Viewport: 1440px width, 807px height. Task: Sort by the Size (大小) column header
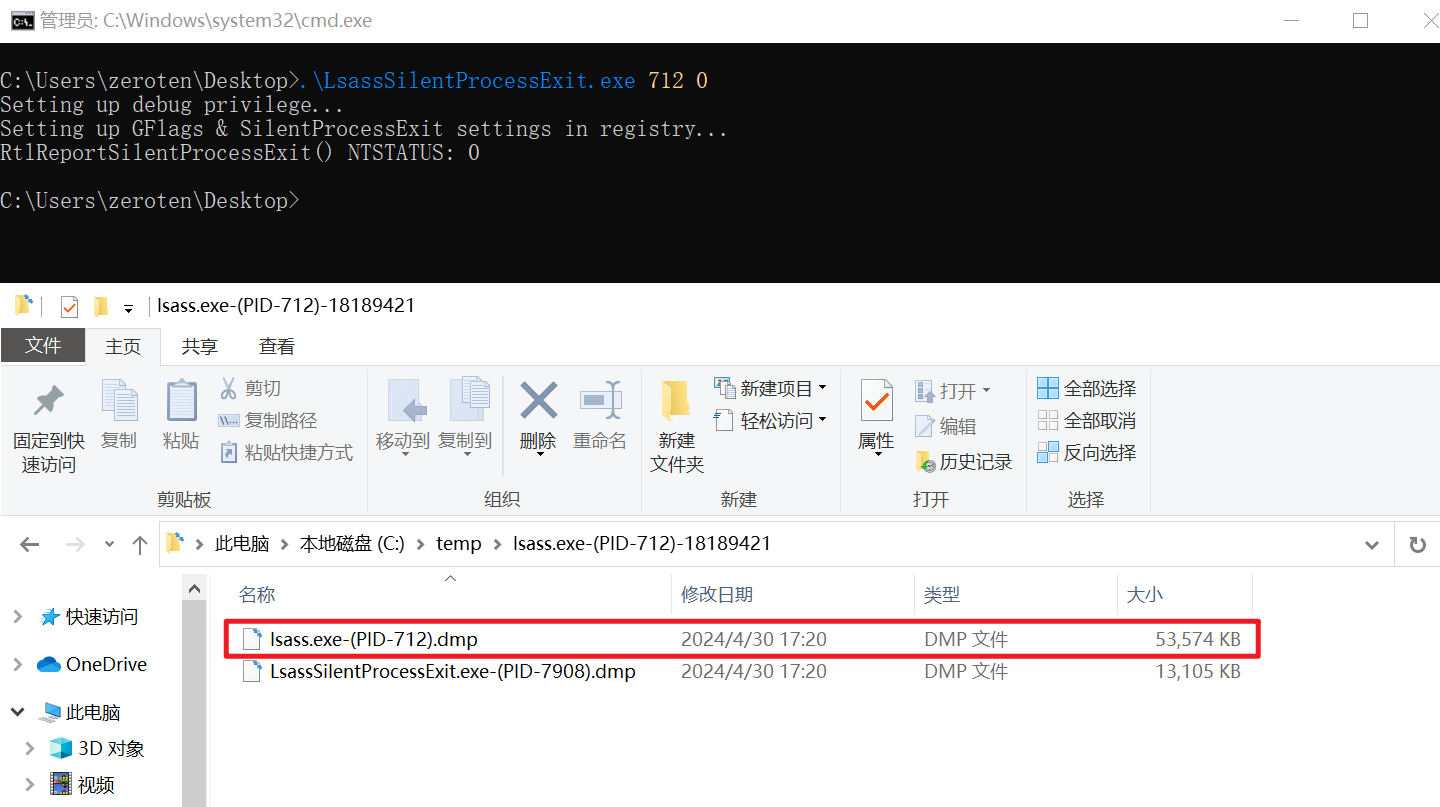1184,594
